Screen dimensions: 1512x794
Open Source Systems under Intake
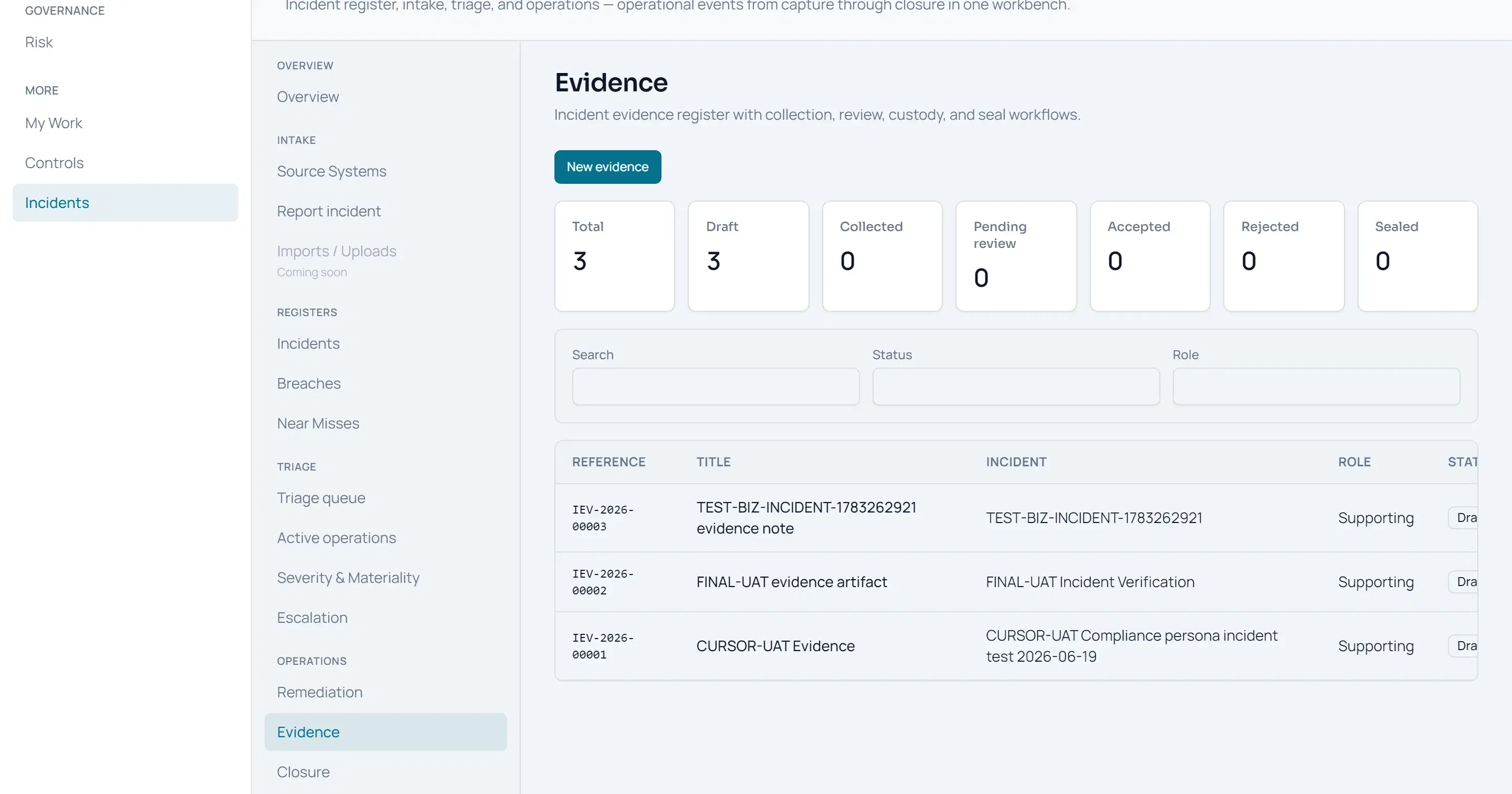tap(332, 171)
